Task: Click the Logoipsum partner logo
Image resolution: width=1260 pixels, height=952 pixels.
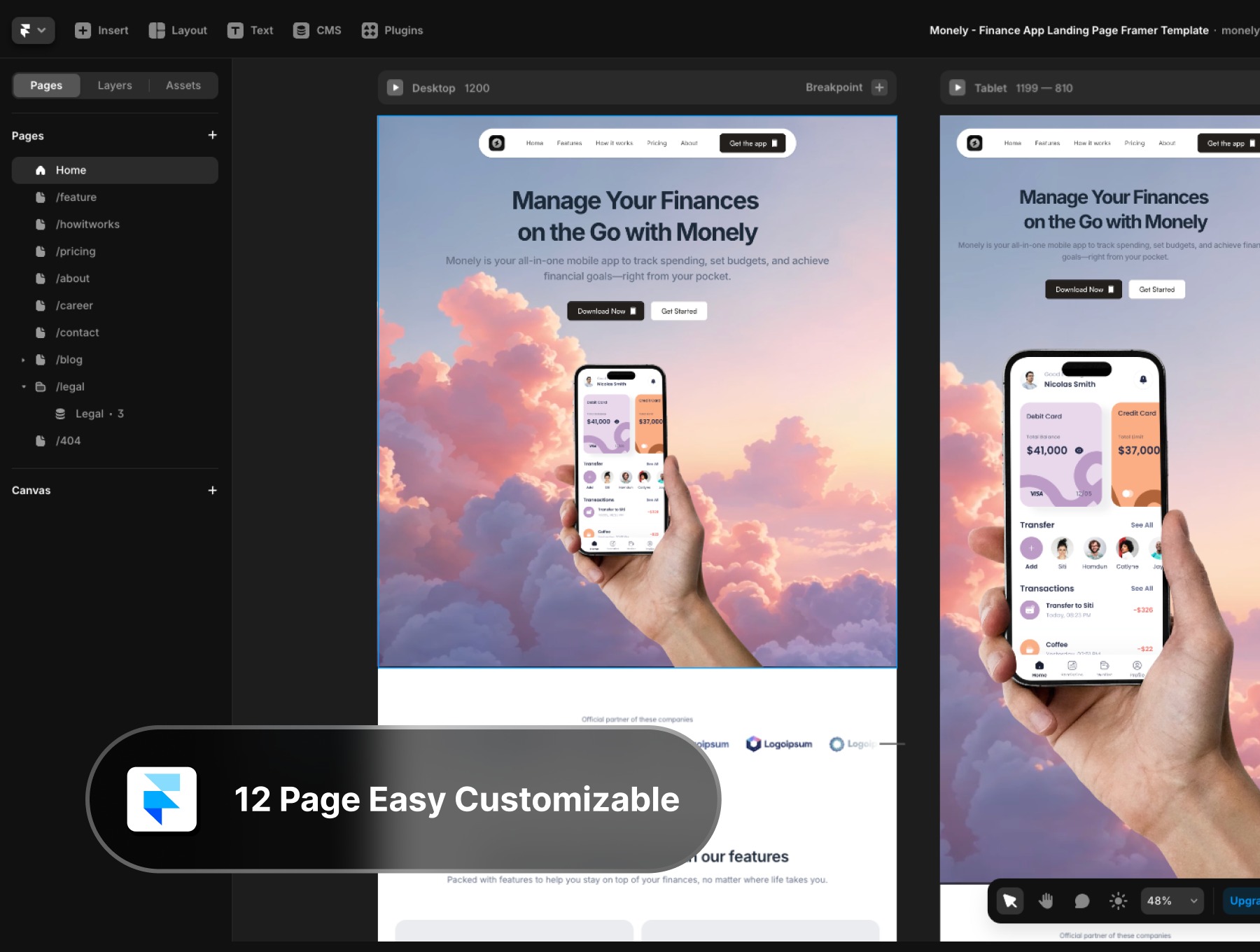Action: pyautogui.click(x=779, y=744)
